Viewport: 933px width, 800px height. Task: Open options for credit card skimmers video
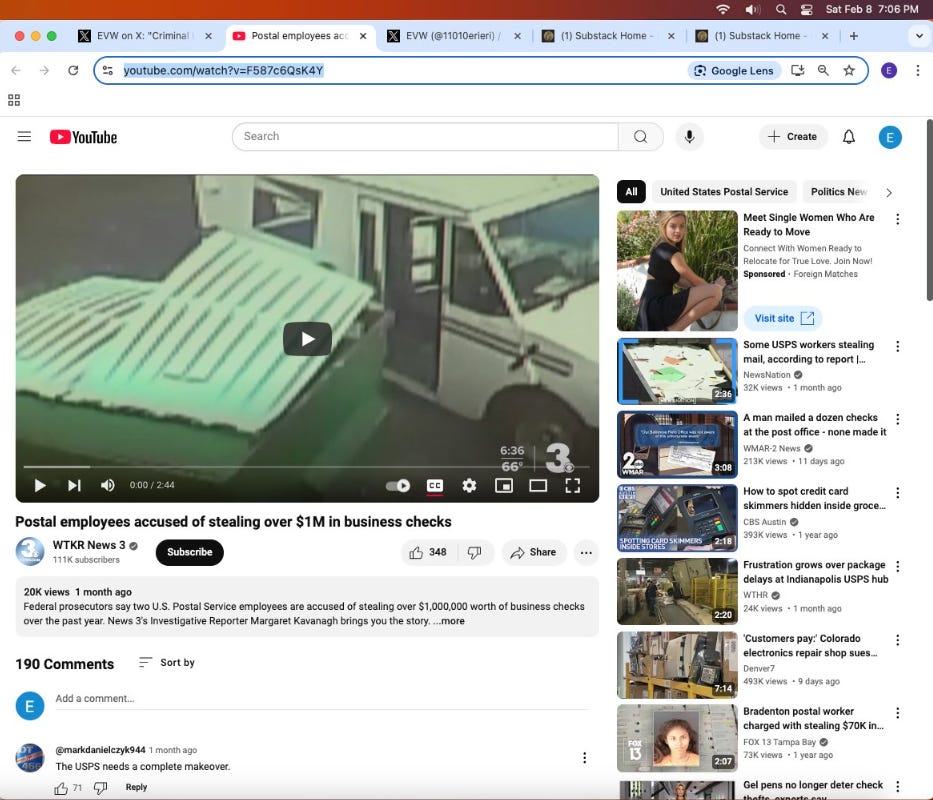pos(897,493)
